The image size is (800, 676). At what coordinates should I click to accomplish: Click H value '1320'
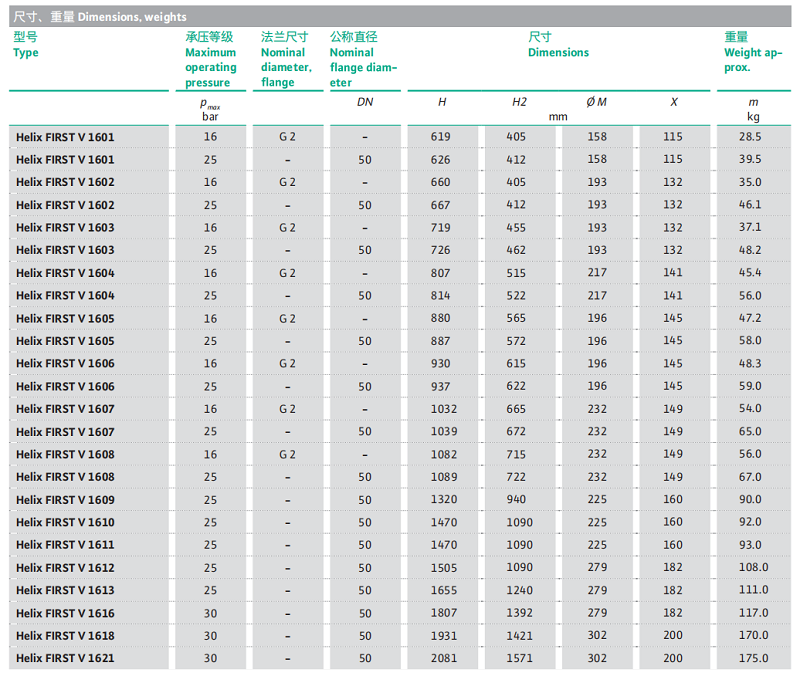[x=444, y=499]
